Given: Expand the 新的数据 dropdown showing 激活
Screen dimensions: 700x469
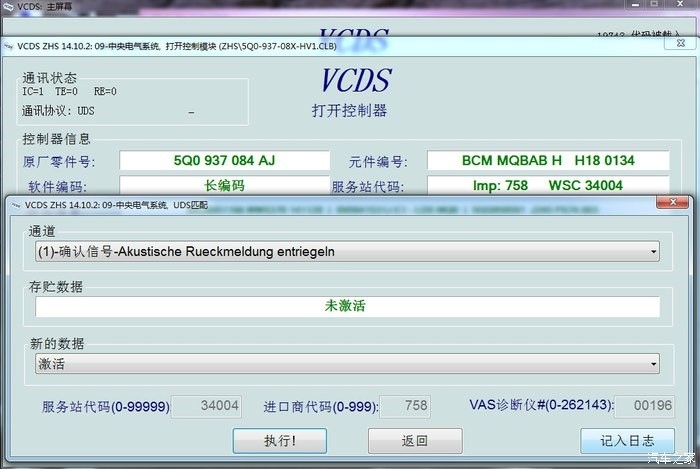Looking at the screenshot, I should coord(347,364).
